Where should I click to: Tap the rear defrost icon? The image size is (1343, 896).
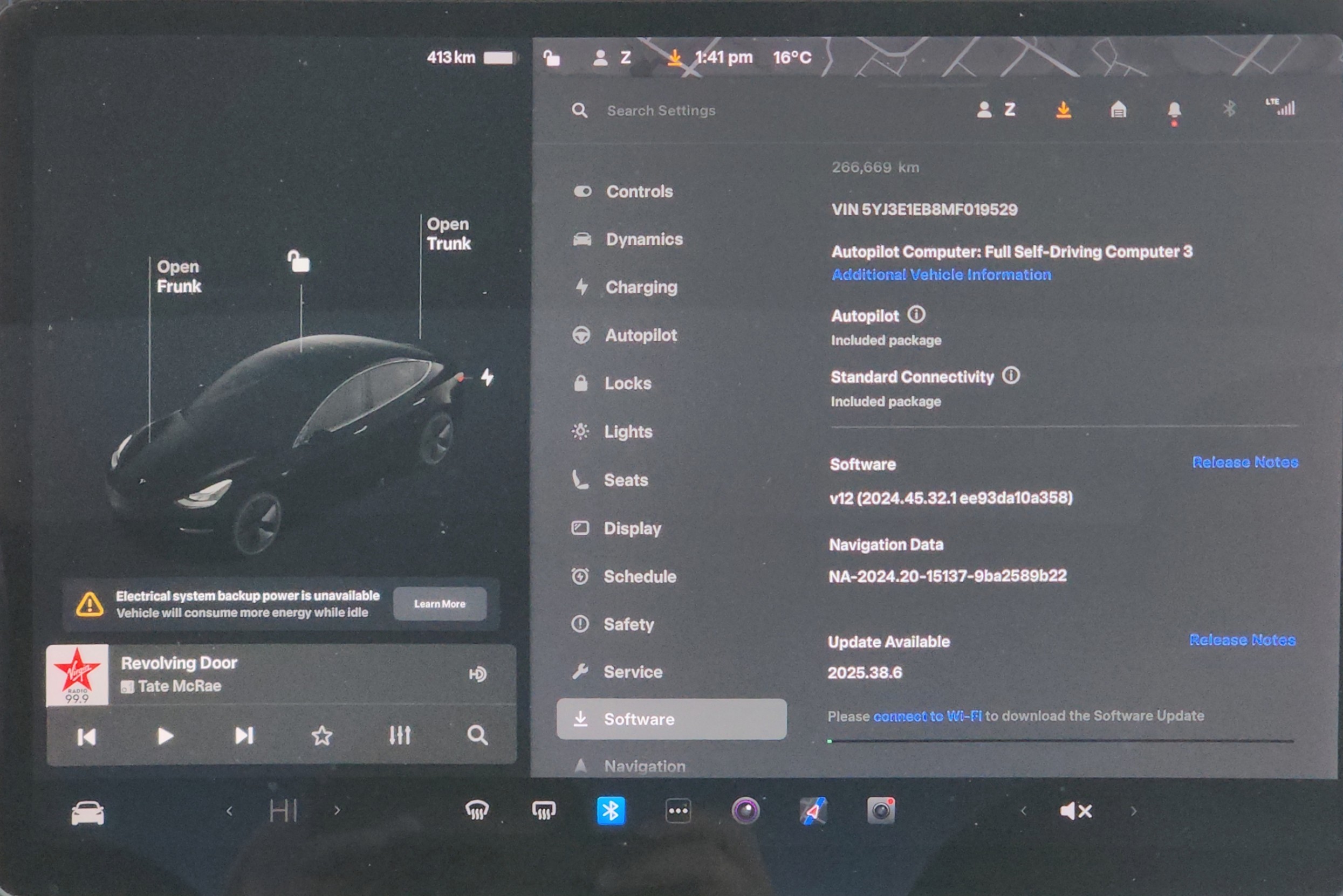(543, 810)
